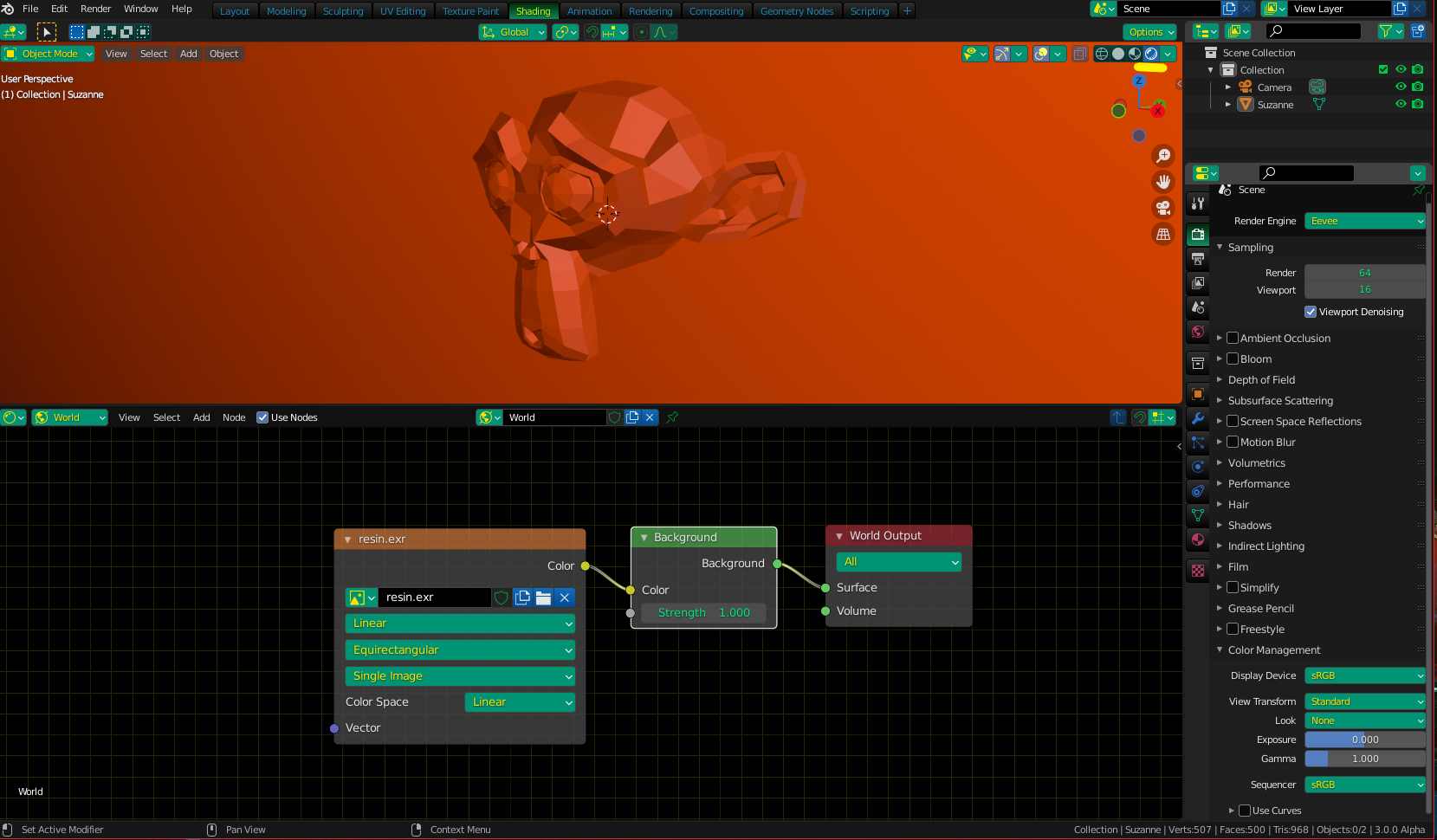The height and width of the screenshot is (840, 1437).
Task: Open the World Output All target dropdown
Action: [898, 562]
